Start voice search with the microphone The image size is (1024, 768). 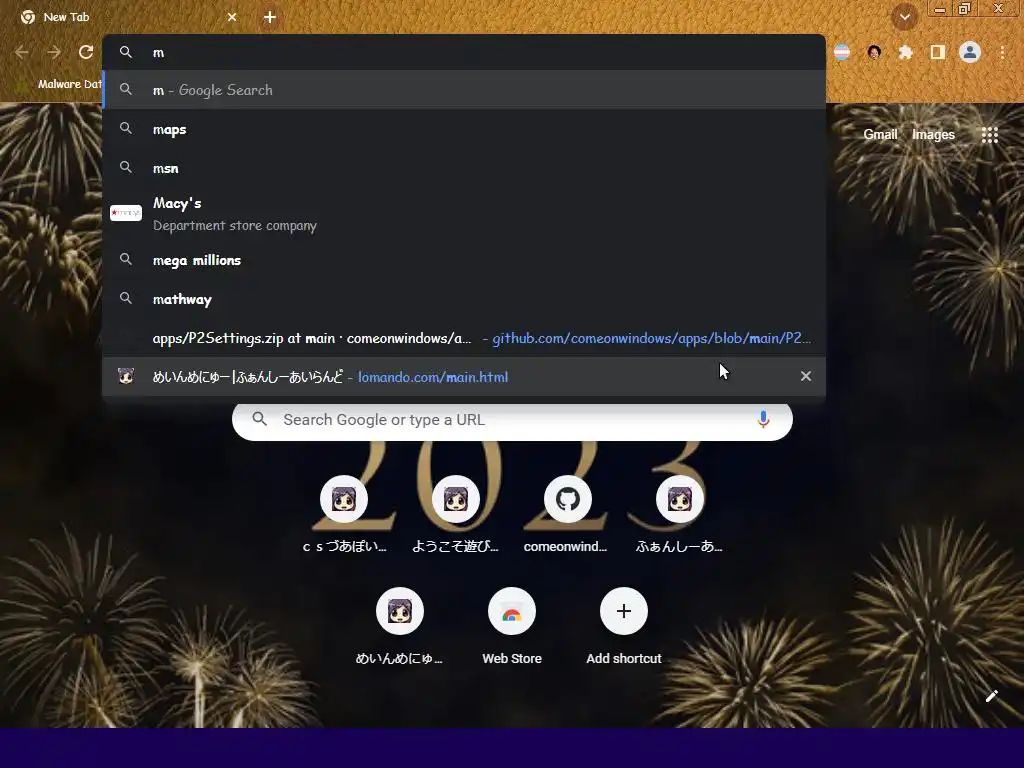[x=763, y=420]
